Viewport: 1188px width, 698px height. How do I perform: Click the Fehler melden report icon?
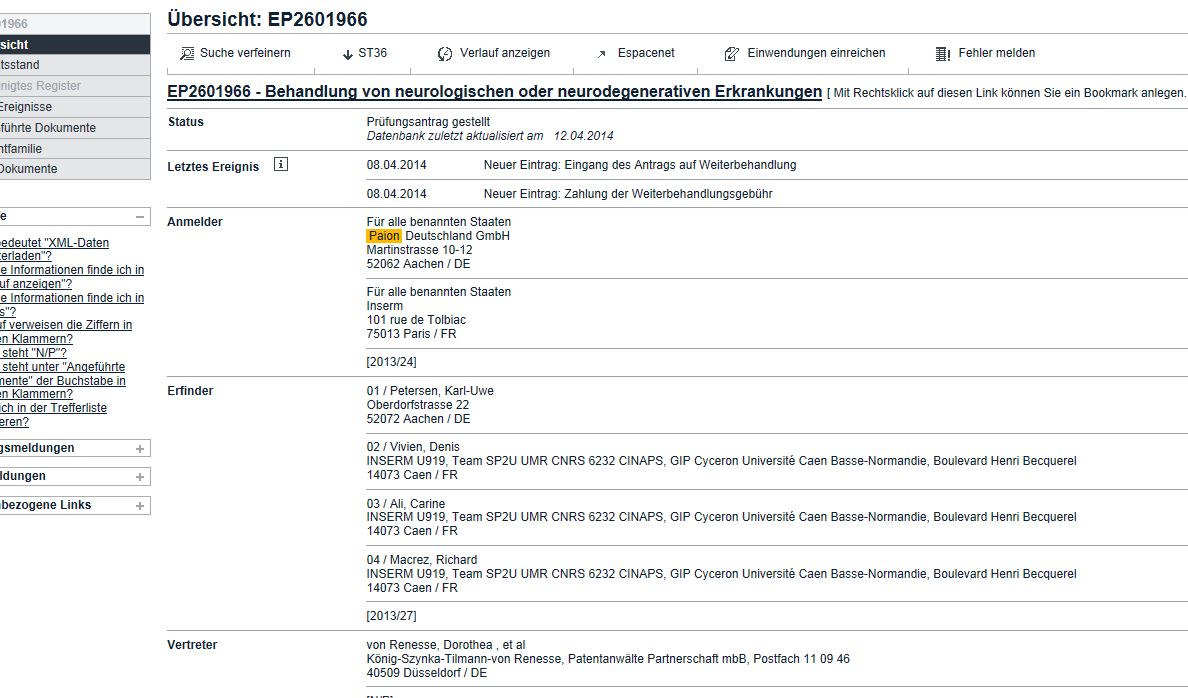click(943, 54)
